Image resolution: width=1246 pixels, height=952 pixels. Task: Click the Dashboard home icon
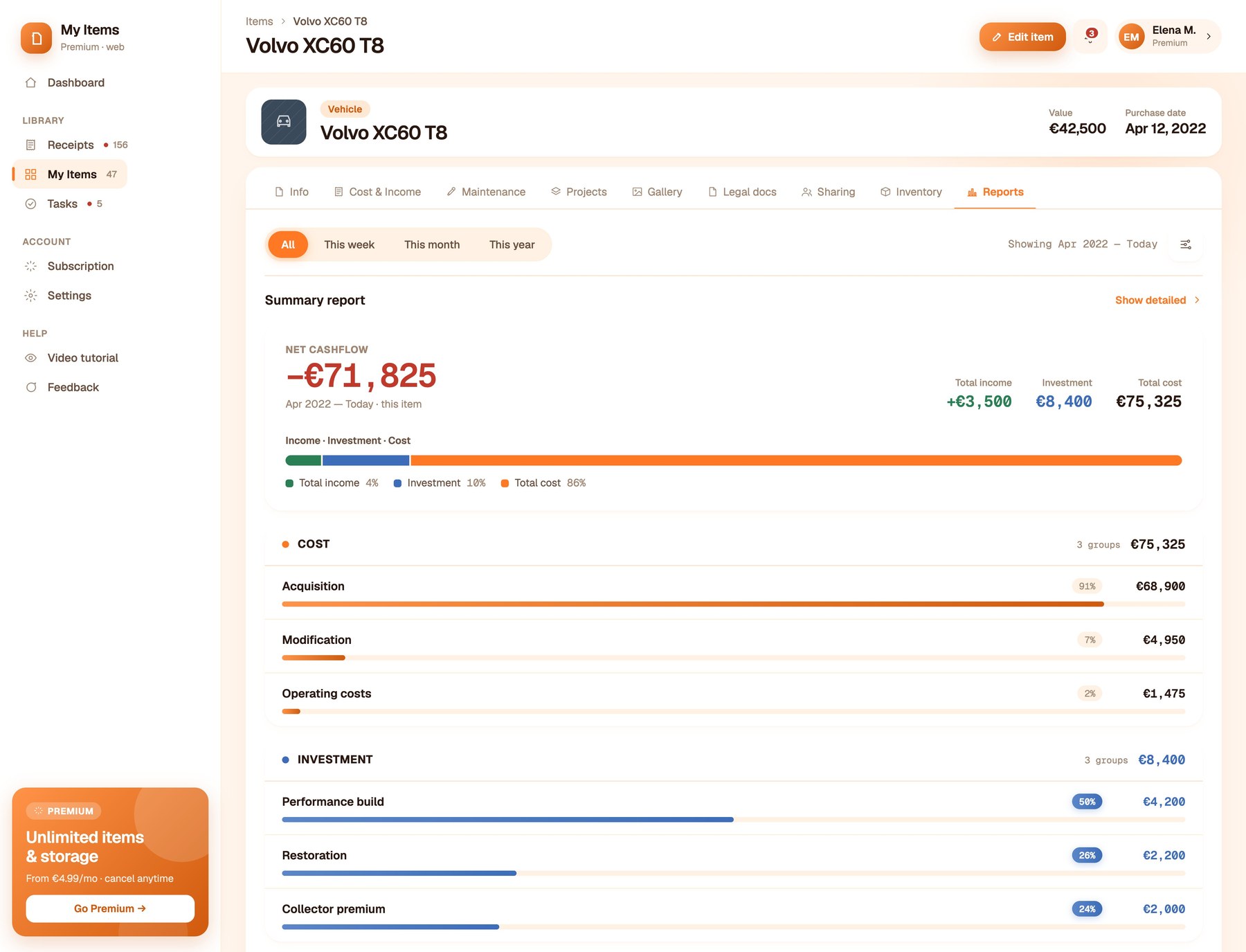[x=30, y=82]
